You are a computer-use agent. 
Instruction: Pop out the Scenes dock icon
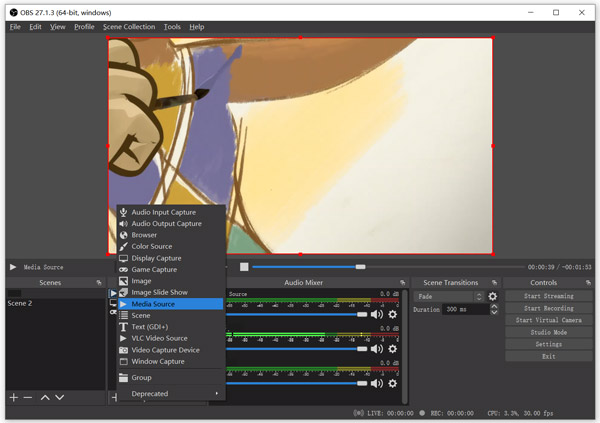click(99, 283)
